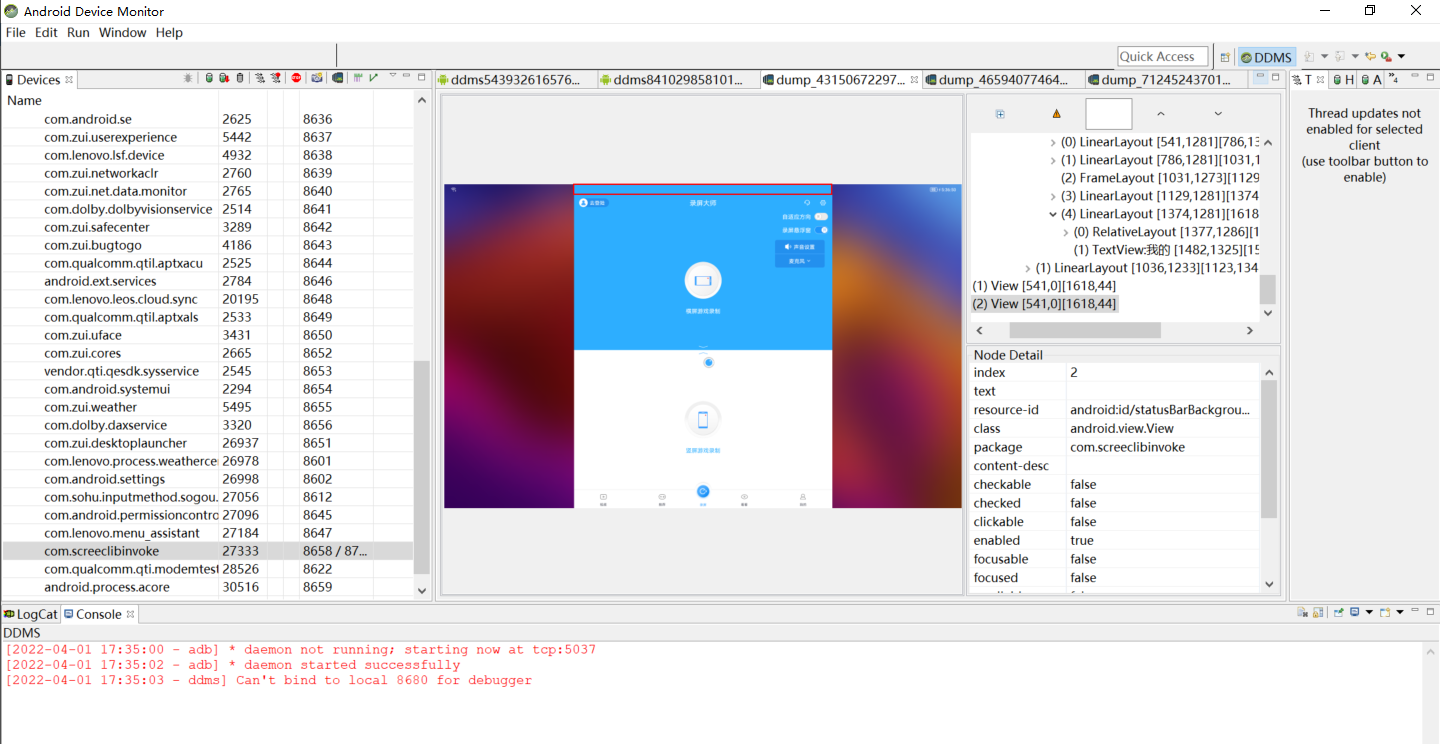Viewport: 1440px width, 744px height.
Task: Open the Allocation (A) tab
Action: (1371, 80)
